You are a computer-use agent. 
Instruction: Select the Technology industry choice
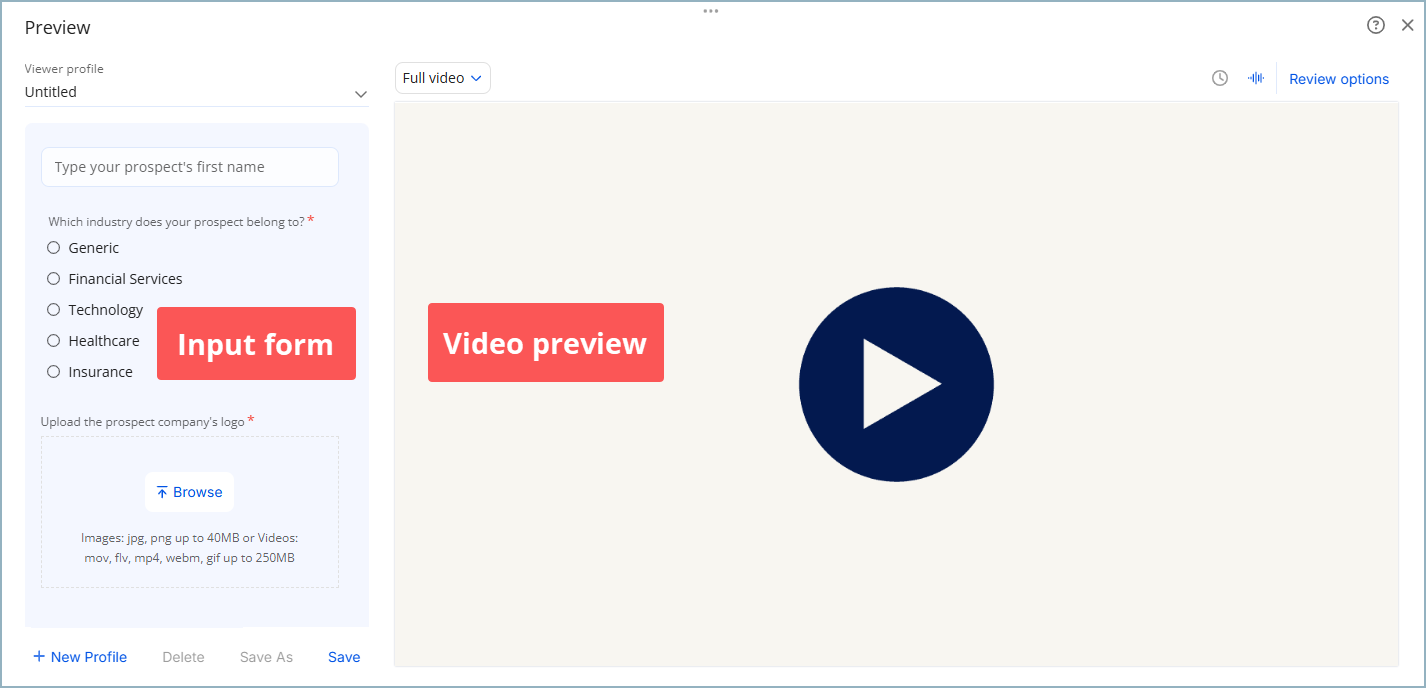tap(53, 309)
